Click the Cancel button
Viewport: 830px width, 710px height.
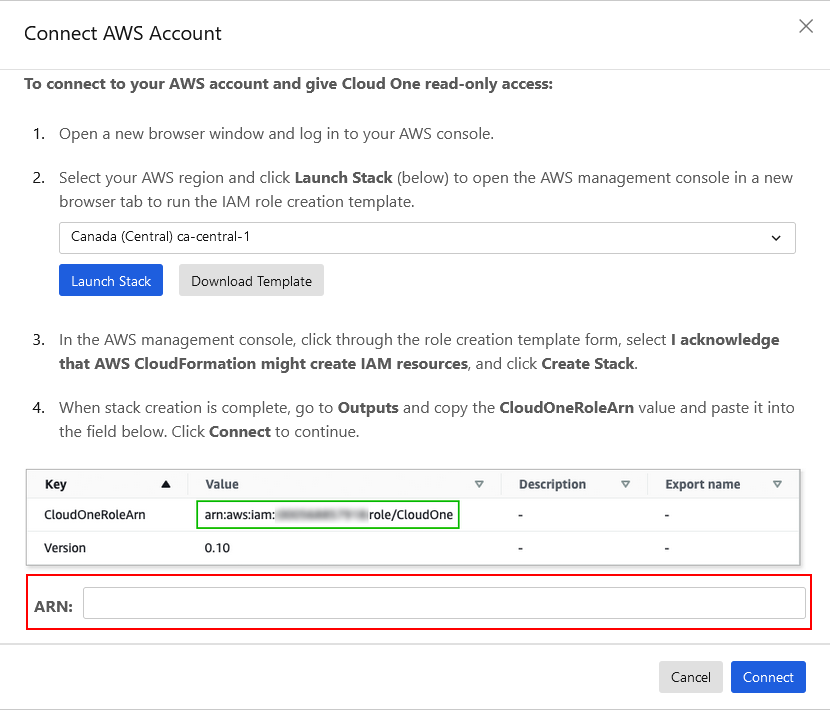point(691,677)
